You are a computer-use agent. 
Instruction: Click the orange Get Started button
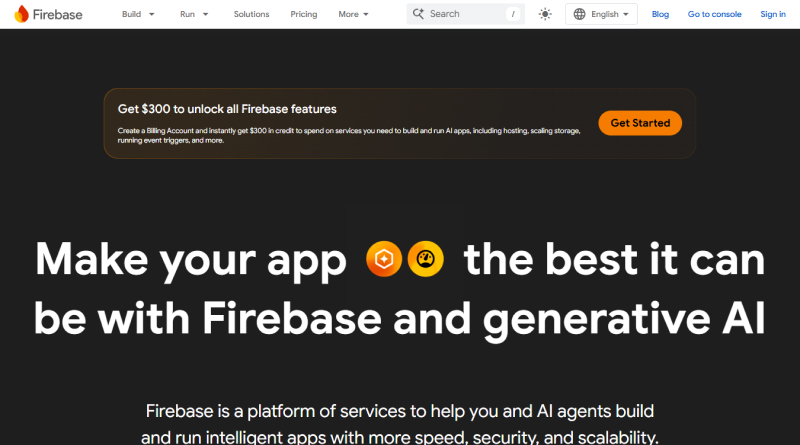point(640,123)
